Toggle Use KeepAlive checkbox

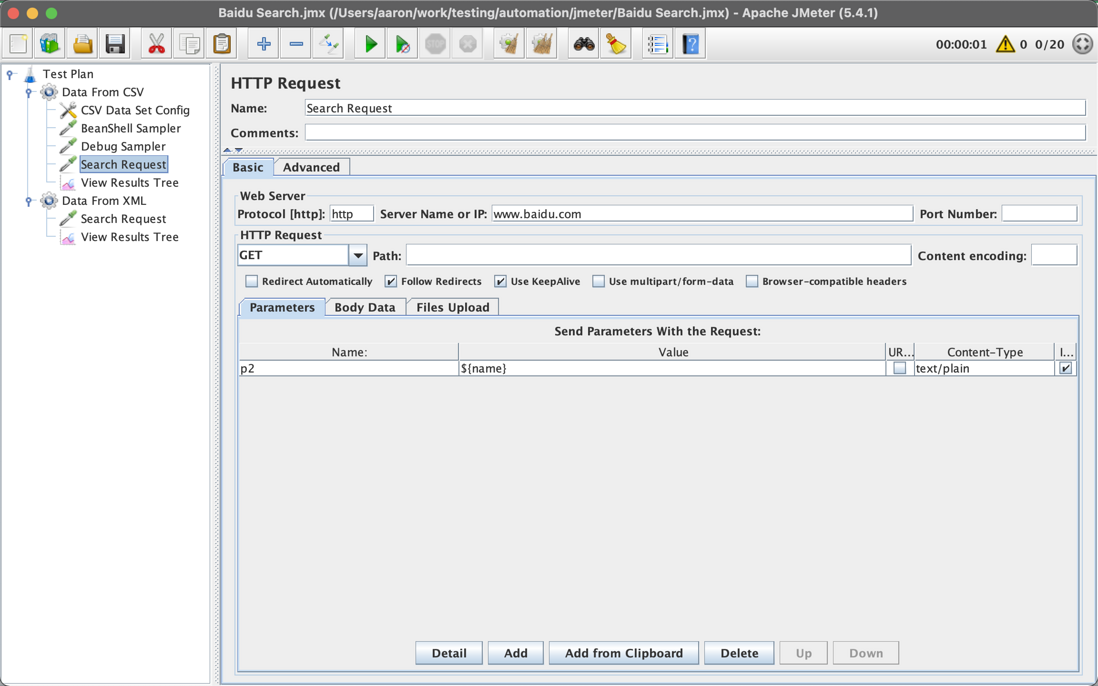pyautogui.click(x=500, y=281)
